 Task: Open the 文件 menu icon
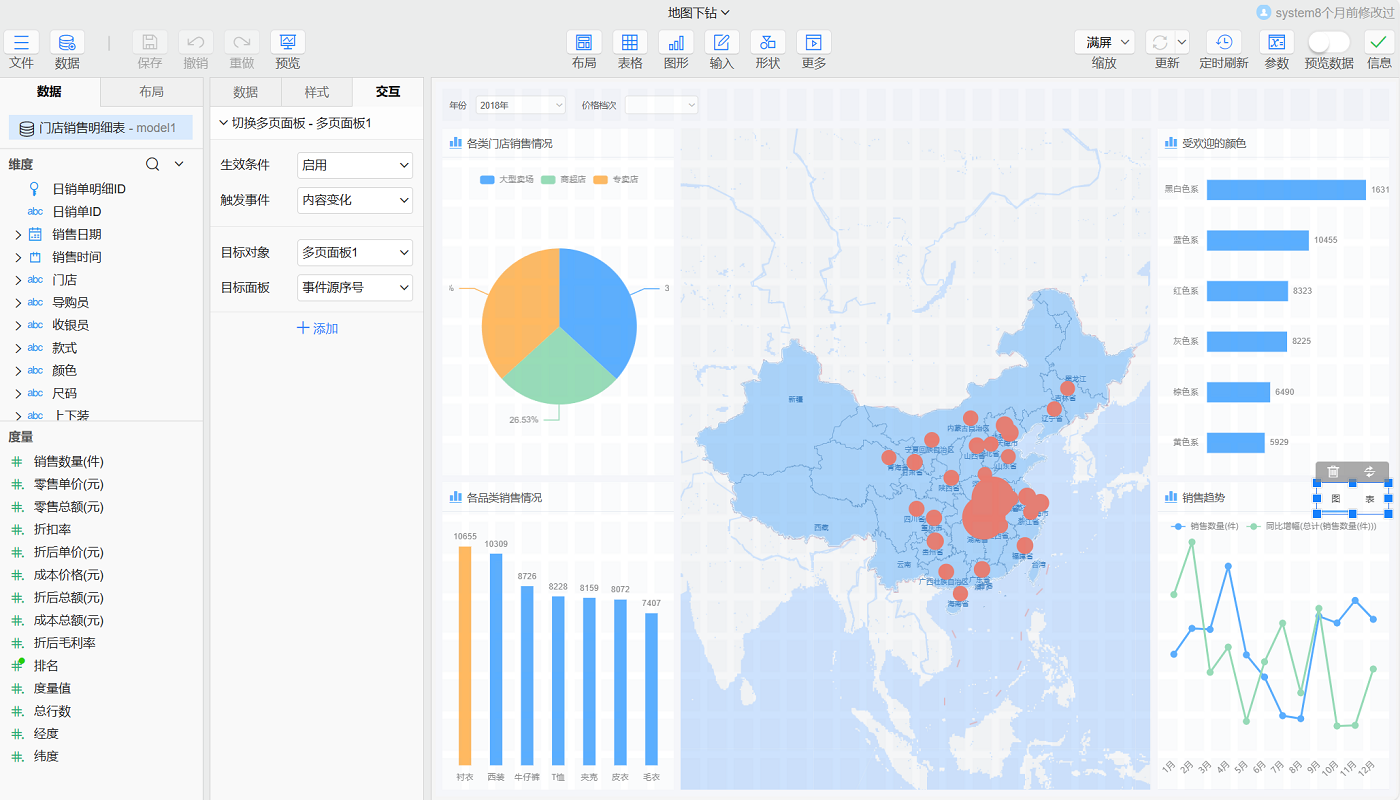(x=21, y=42)
